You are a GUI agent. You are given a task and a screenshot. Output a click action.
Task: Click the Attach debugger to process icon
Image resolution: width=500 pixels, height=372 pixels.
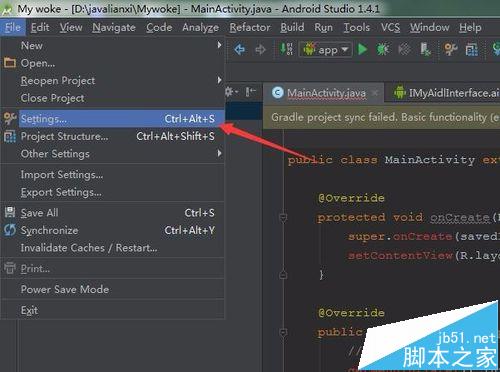coord(425,49)
